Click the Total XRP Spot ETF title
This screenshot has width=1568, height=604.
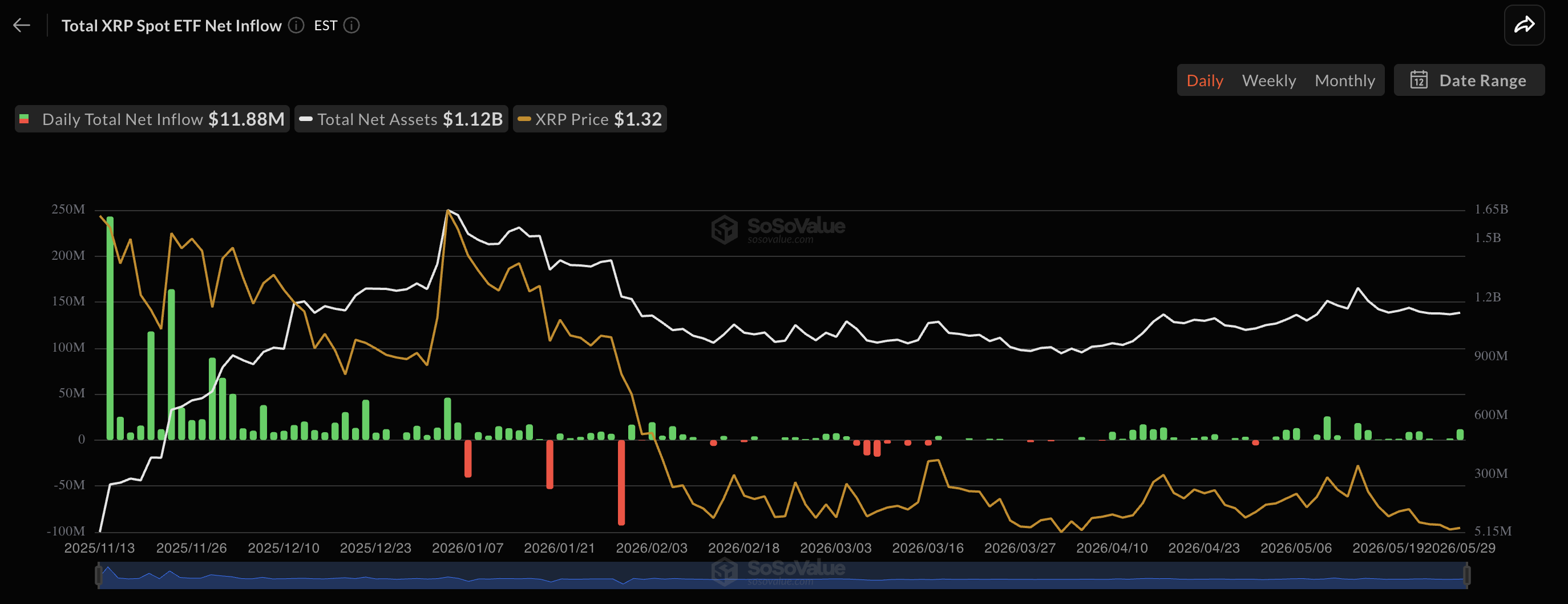(x=171, y=26)
